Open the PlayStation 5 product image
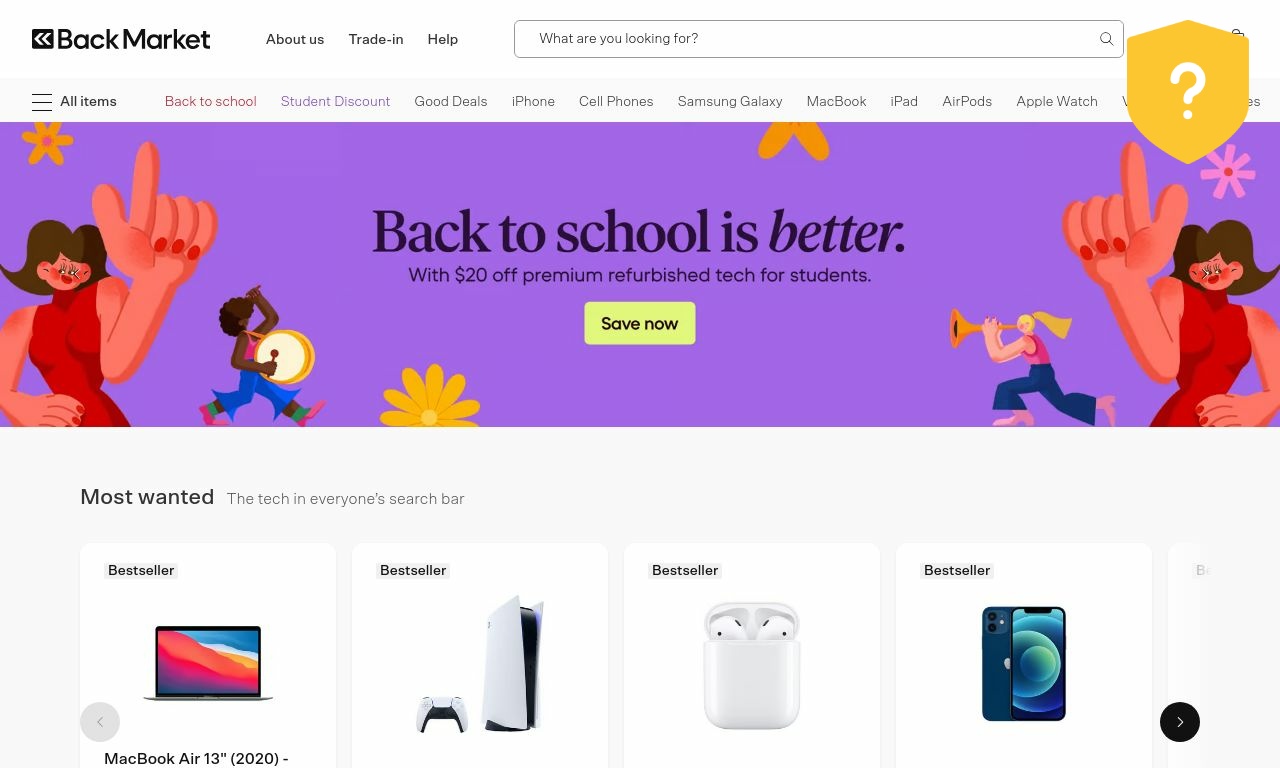This screenshot has width=1280, height=768. [x=480, y=665]
